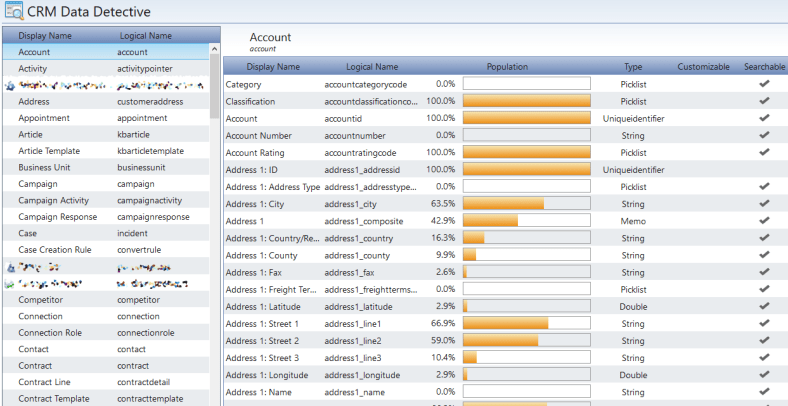Click the Searchable checkmark for Address 1: Street 1
Image resolution: width=788 pixels, height=406 pixels.
pyautogui.click(x=764, y=323)
